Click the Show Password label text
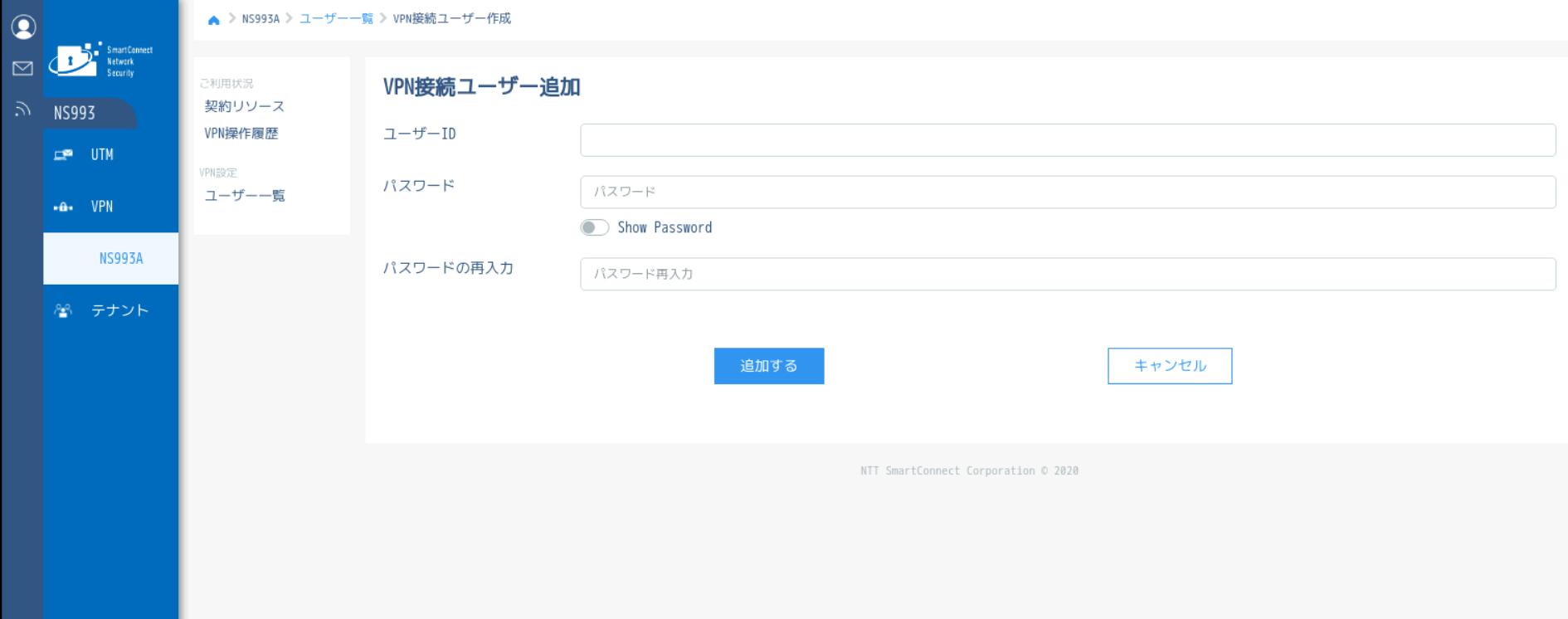Screen dimensions: 1568x619 tap(665, 227)
